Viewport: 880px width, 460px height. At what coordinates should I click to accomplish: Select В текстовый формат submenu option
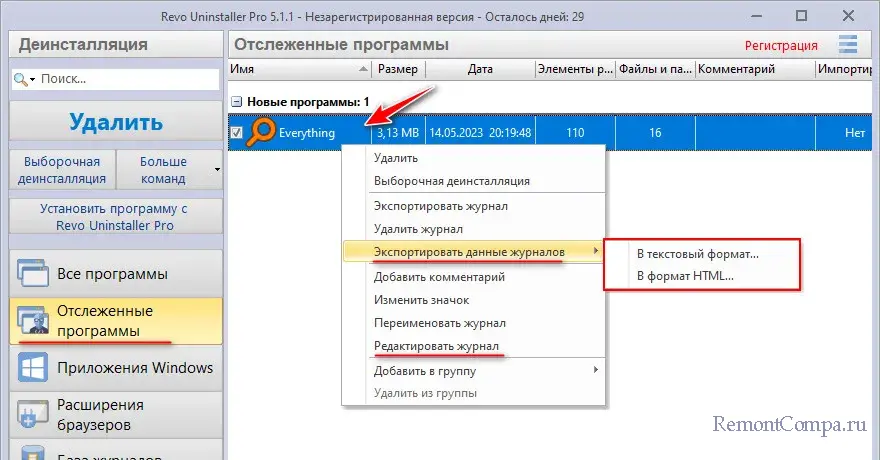[698, 254]
